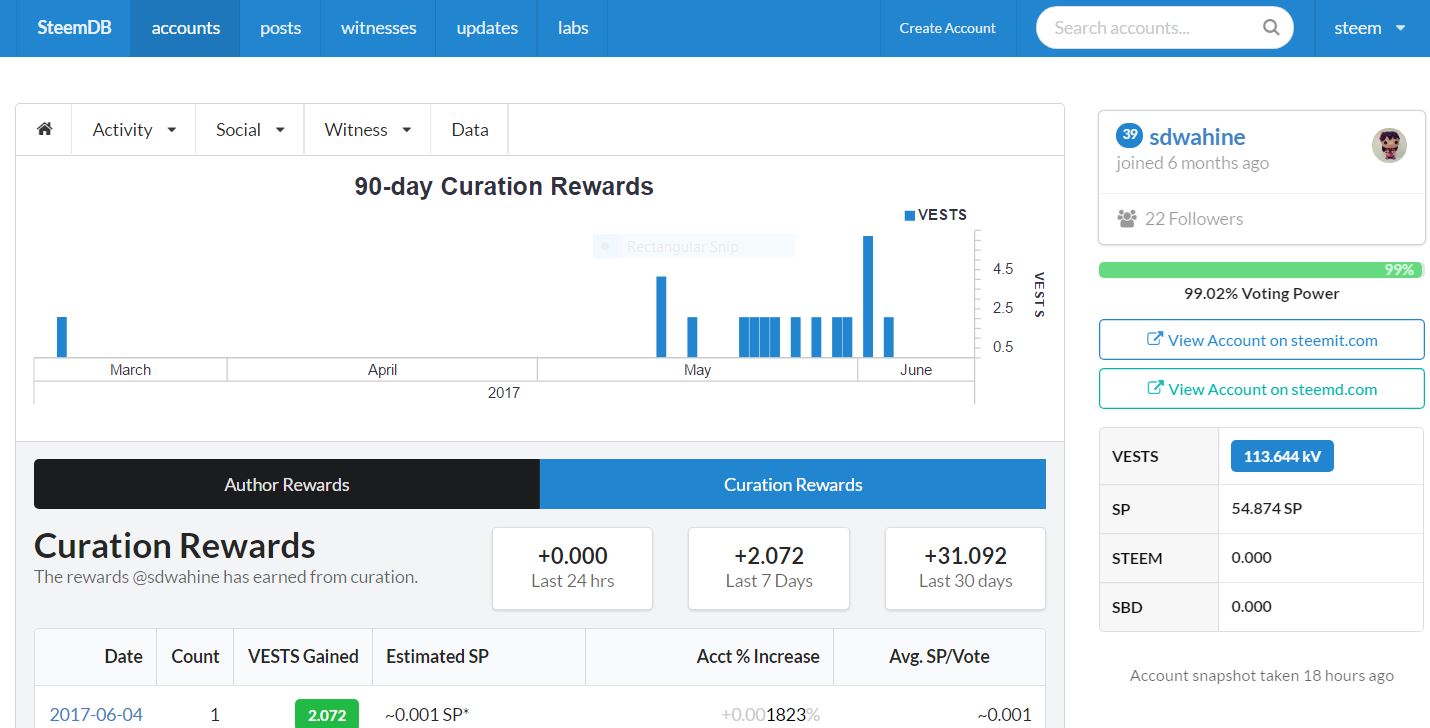Open the Activity dropdown menu

coord(134,130)
